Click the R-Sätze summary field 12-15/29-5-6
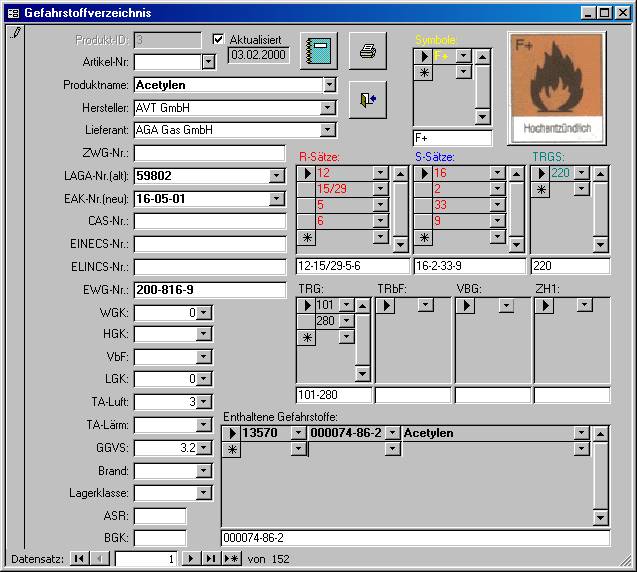Viewport: 637px width, 572px height. pyautogui.click(x=353, y=266)
